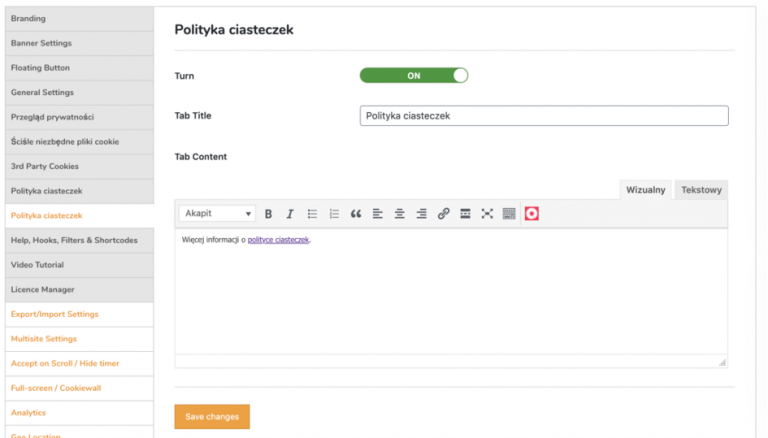Viewport: 768px width, 438px height.
Task: Enter distraction-free fullscreen mode
Action: pyautogui.click(x=487, y=214)
